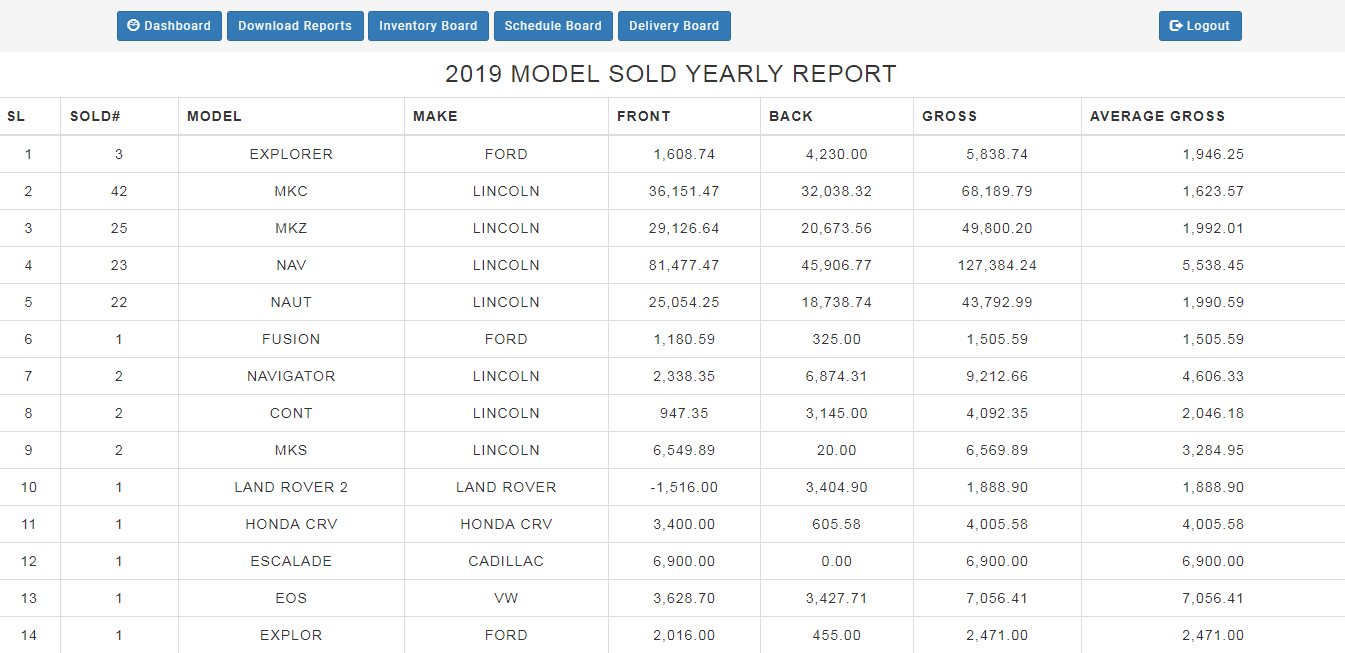The image size is (1345, 653).
Task: Click the MODEL column header
Action: click(x=214, y=116)
